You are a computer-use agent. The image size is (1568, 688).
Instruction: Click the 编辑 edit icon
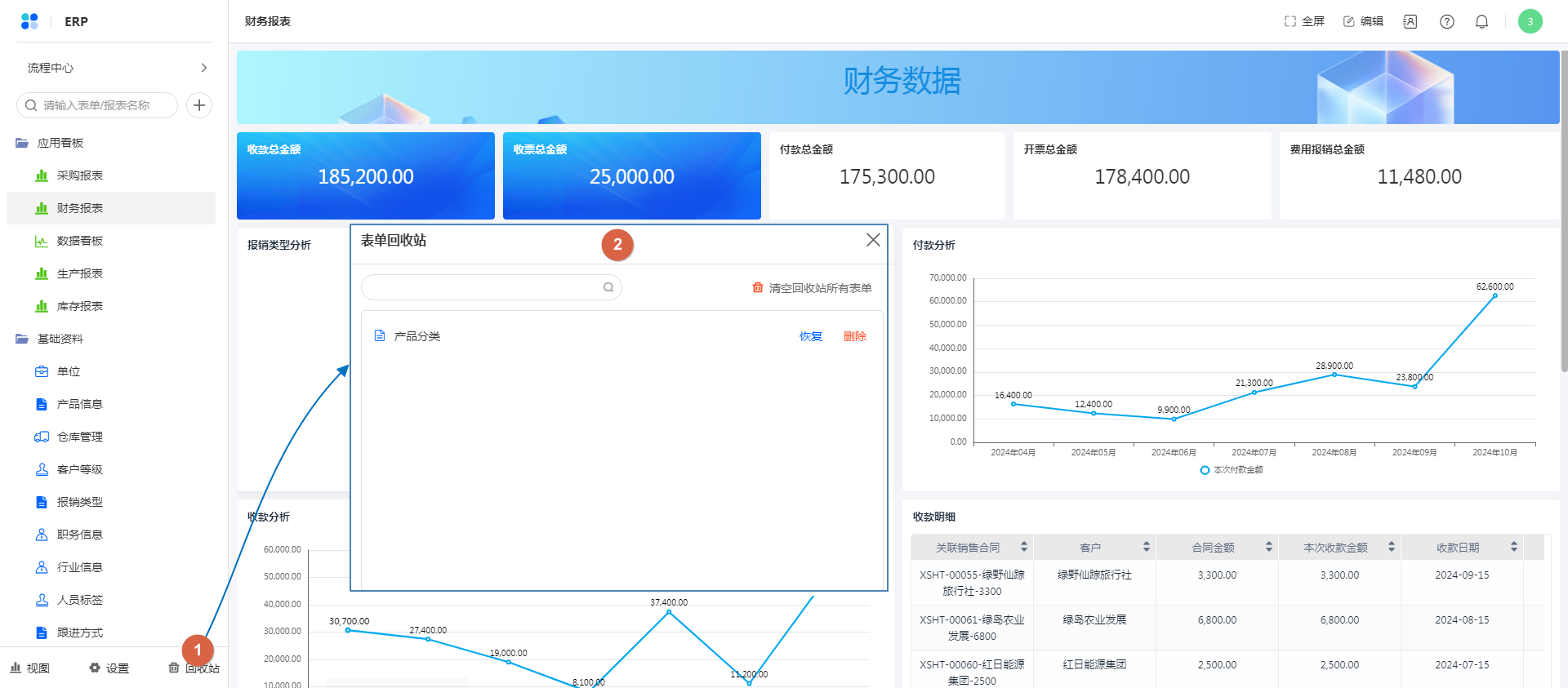point(1349,21)
